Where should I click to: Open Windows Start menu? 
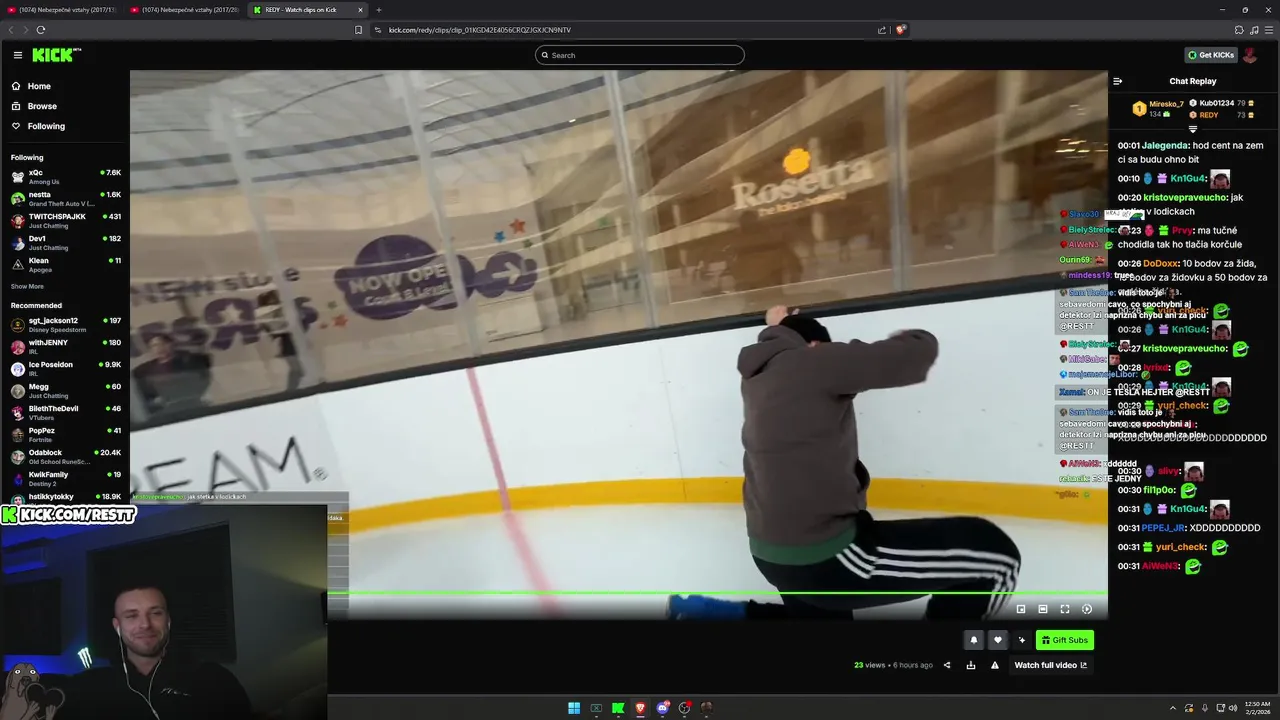click(574, 708)
